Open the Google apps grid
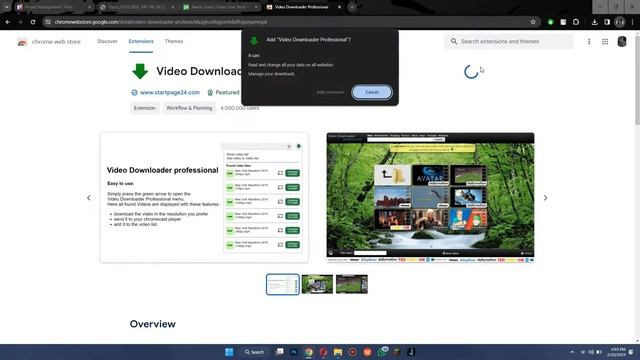This screenshot has width=640, height=360. [605, 42]
